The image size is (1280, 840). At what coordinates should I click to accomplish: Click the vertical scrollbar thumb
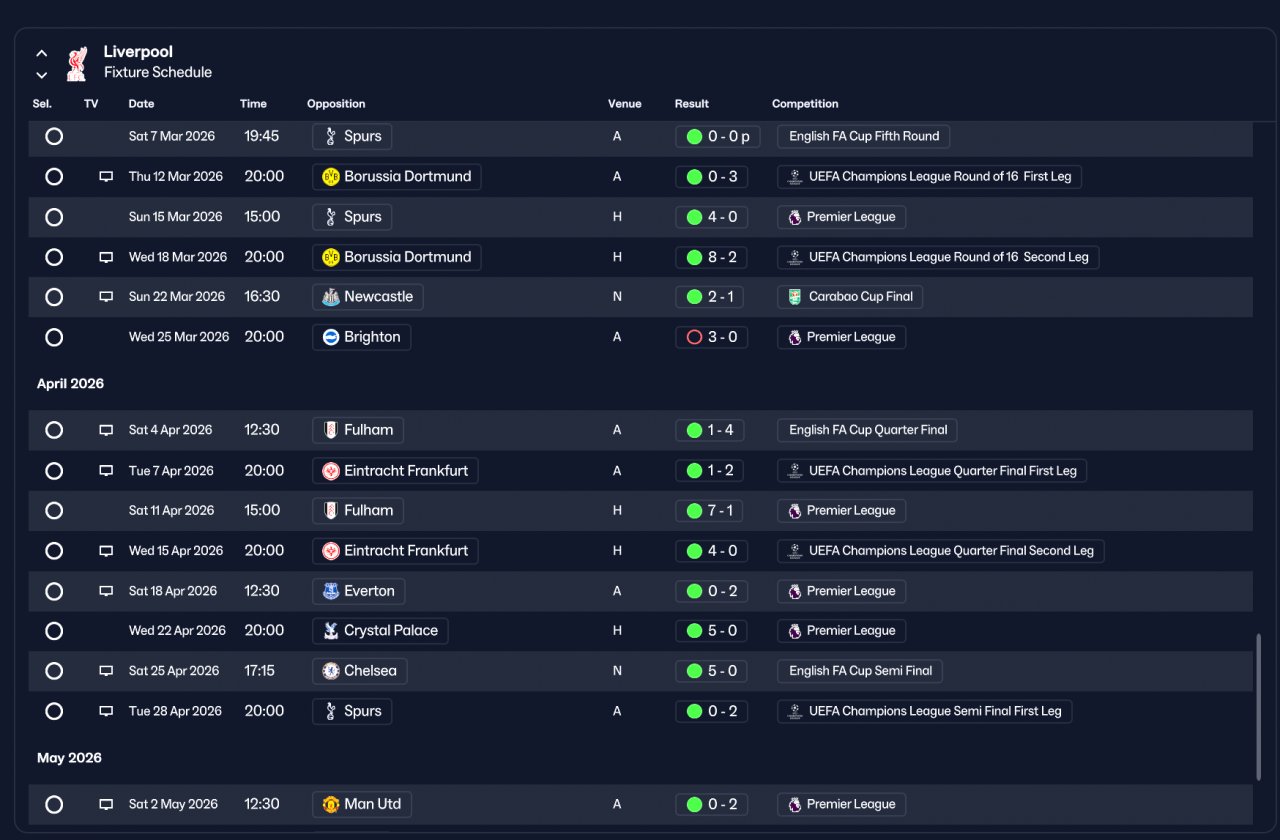(1258, 707)
